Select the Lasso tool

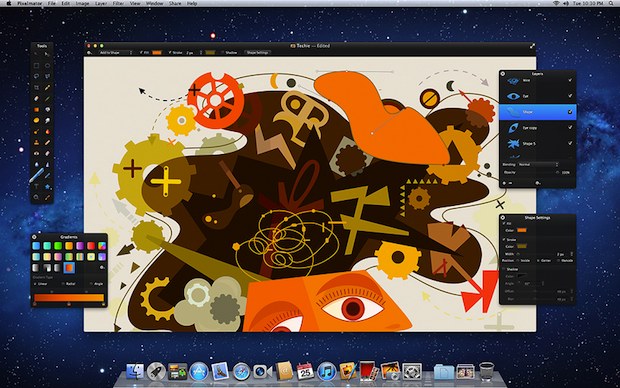pos(36,76)
